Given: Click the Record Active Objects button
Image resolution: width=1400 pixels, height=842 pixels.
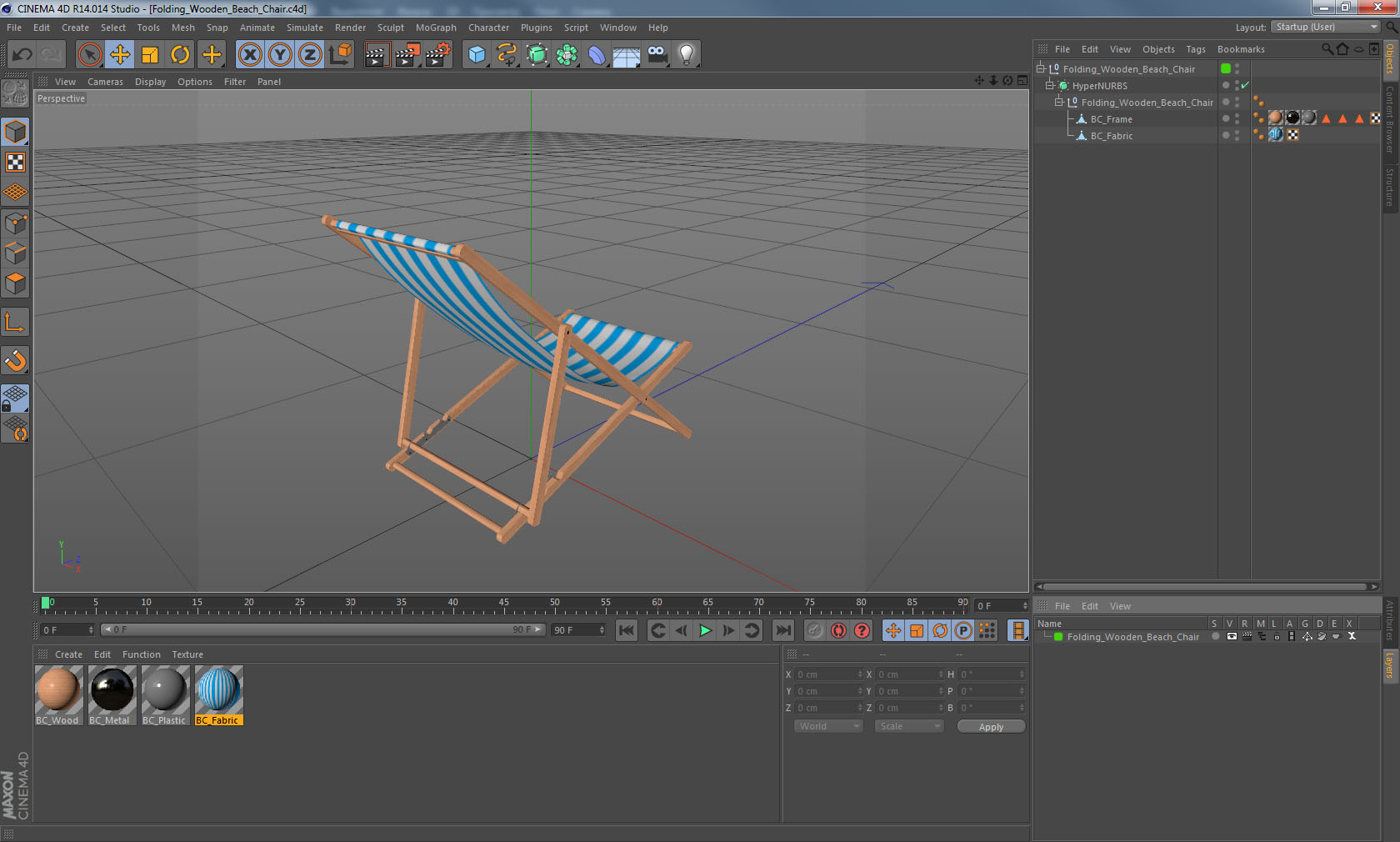Looking at the screenshot, I should click(815, 630).
